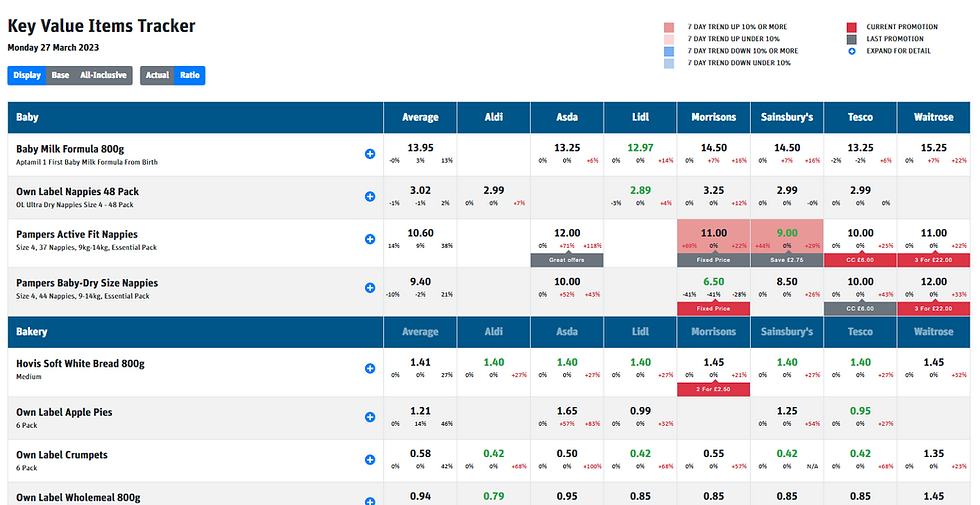Switch to Base pricing view

60,76
